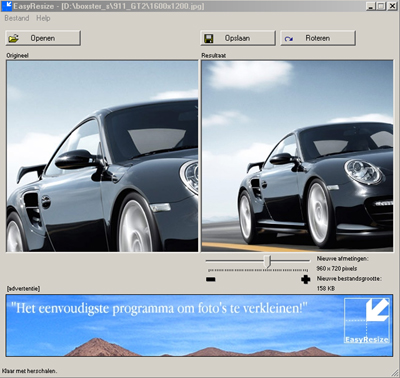Open the Help menu

43,18
